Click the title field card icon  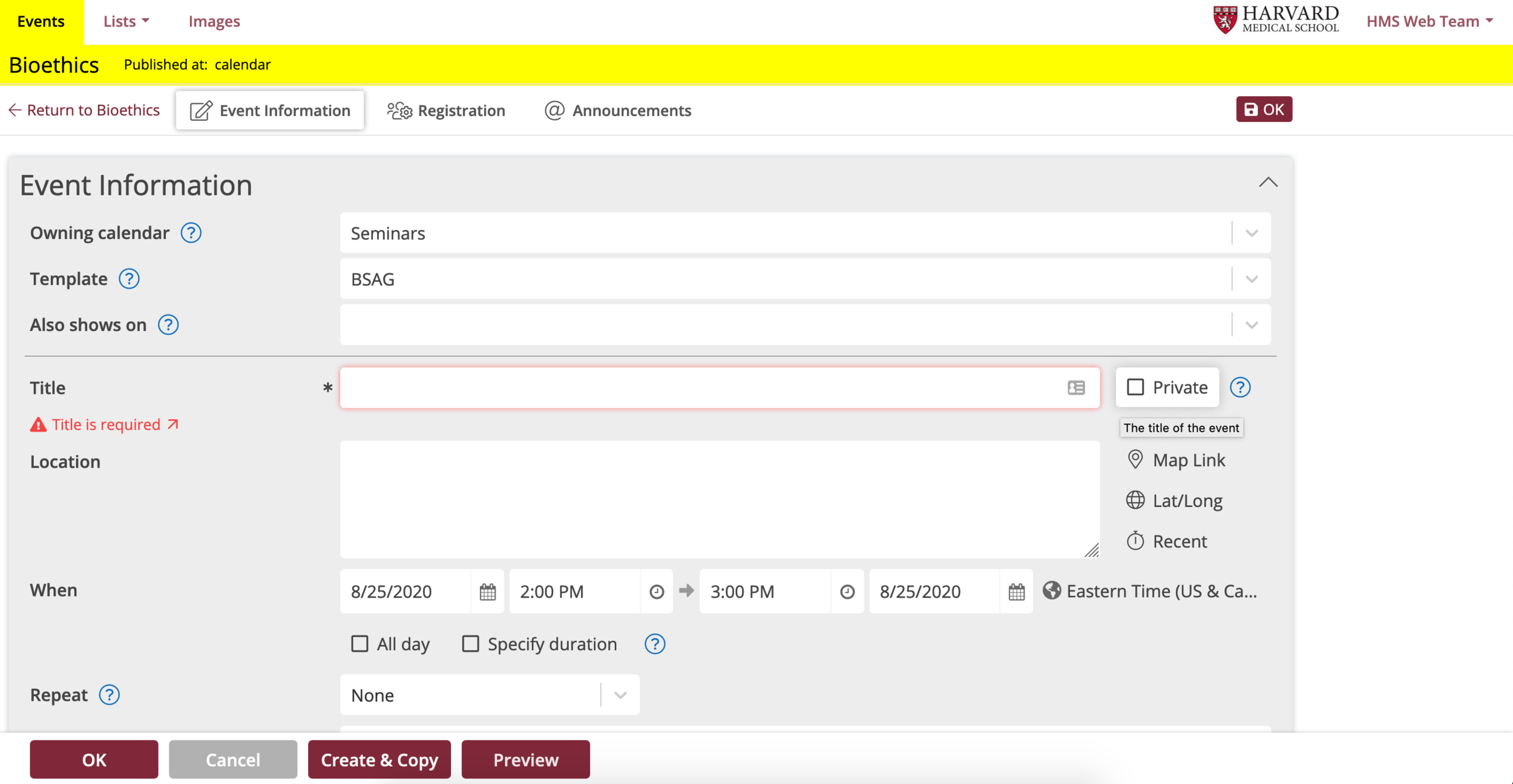pos(1076,388)
